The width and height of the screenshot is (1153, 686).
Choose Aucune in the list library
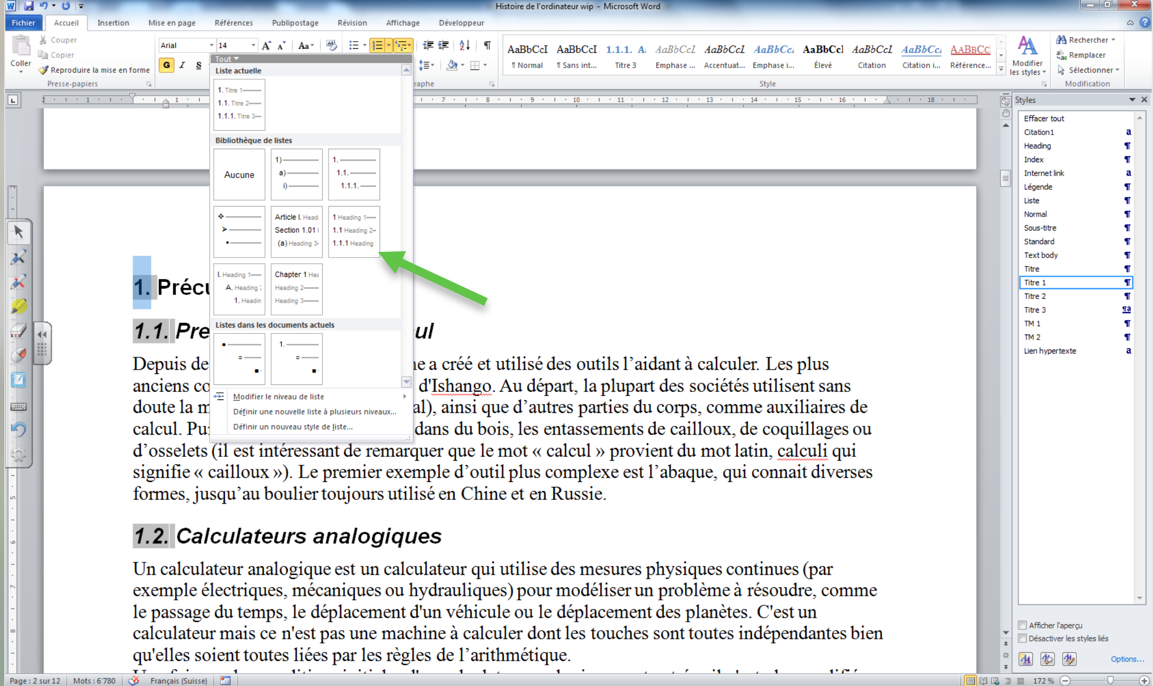[239, 175]
